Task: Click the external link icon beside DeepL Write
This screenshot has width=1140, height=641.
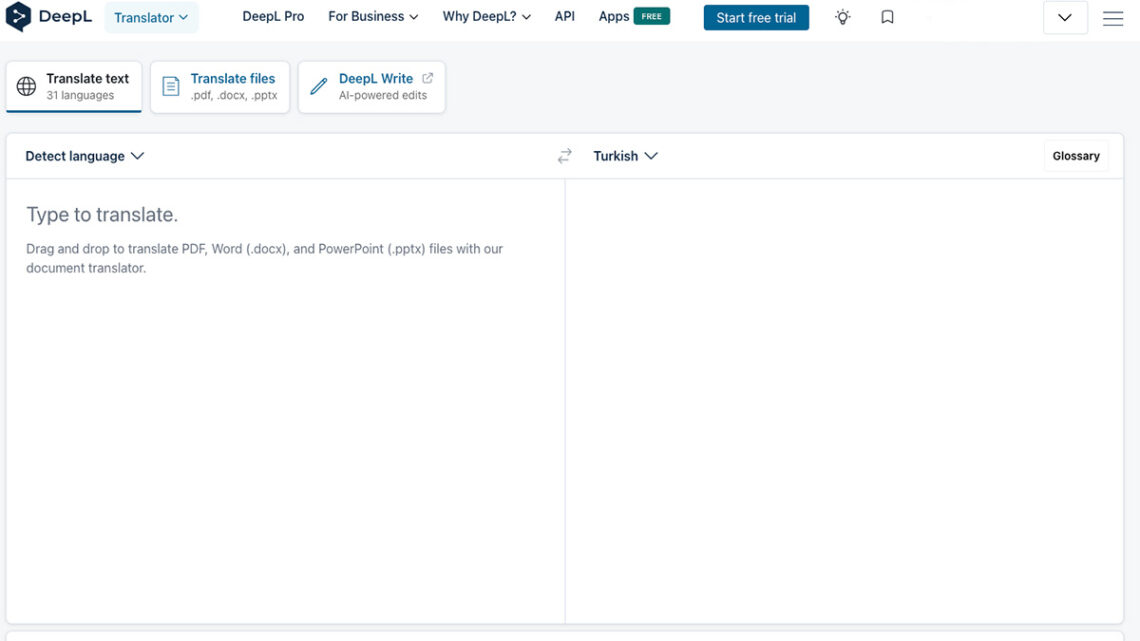Action: click(x=428, y=78)
